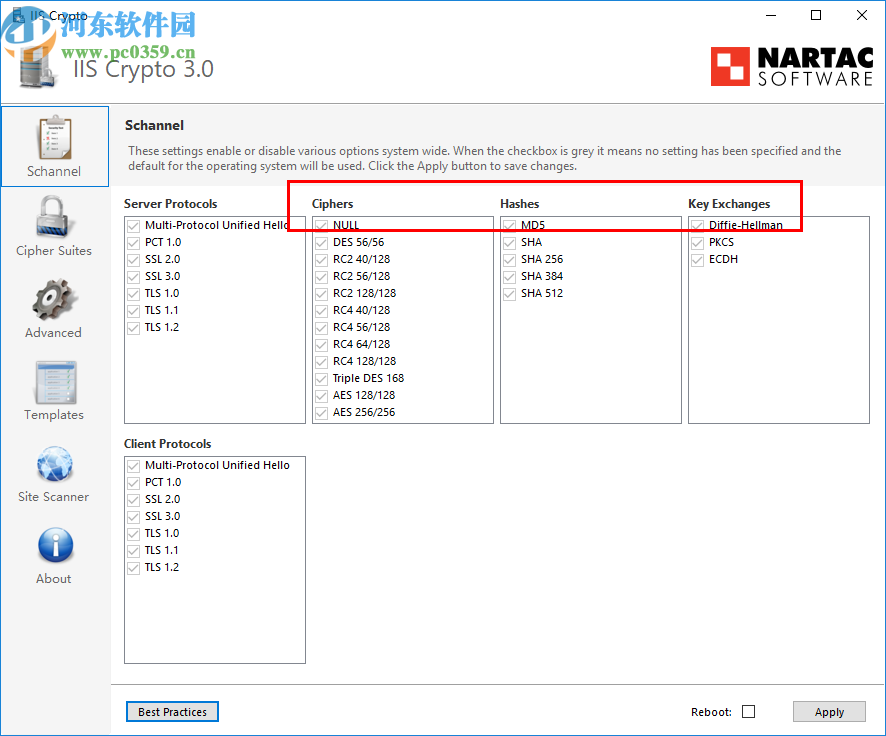Toggle the RC2 40/128 cipher checkbox
Viewport: 886px width, 736px height.
click(322, 260)
